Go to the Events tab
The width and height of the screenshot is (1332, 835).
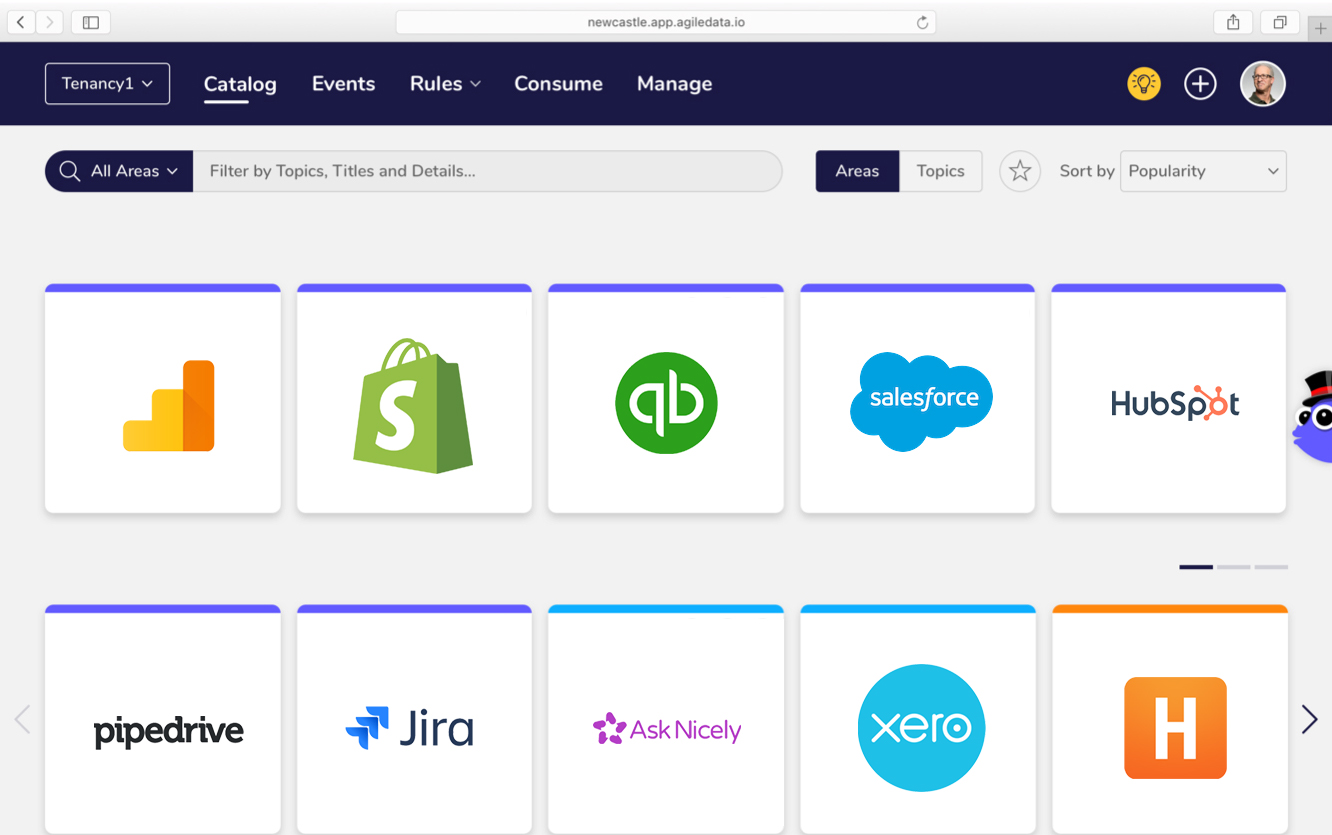coord(343,84)
